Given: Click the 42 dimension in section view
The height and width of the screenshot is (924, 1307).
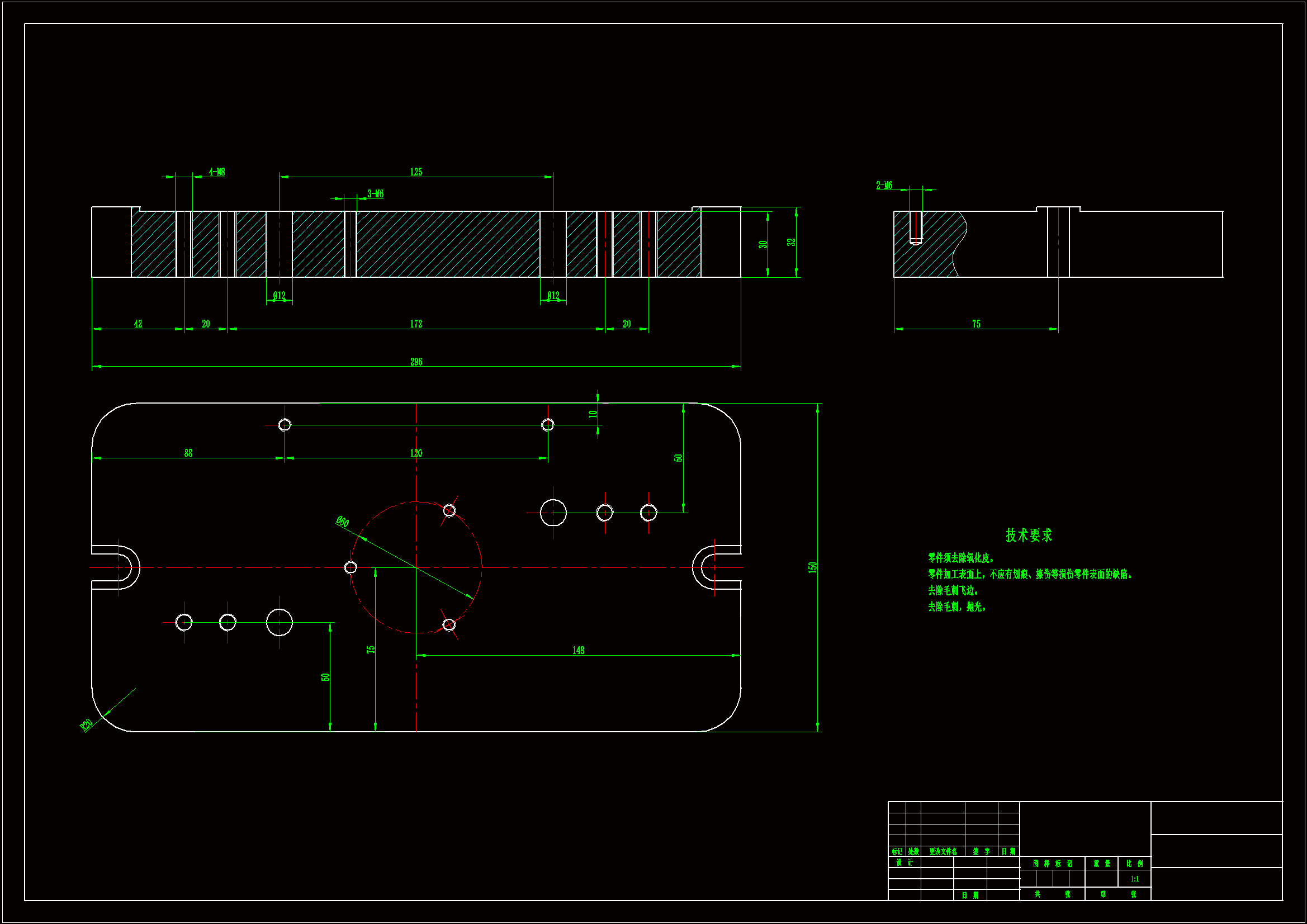Looking at the screenshot, I should [x=138, y=324].
